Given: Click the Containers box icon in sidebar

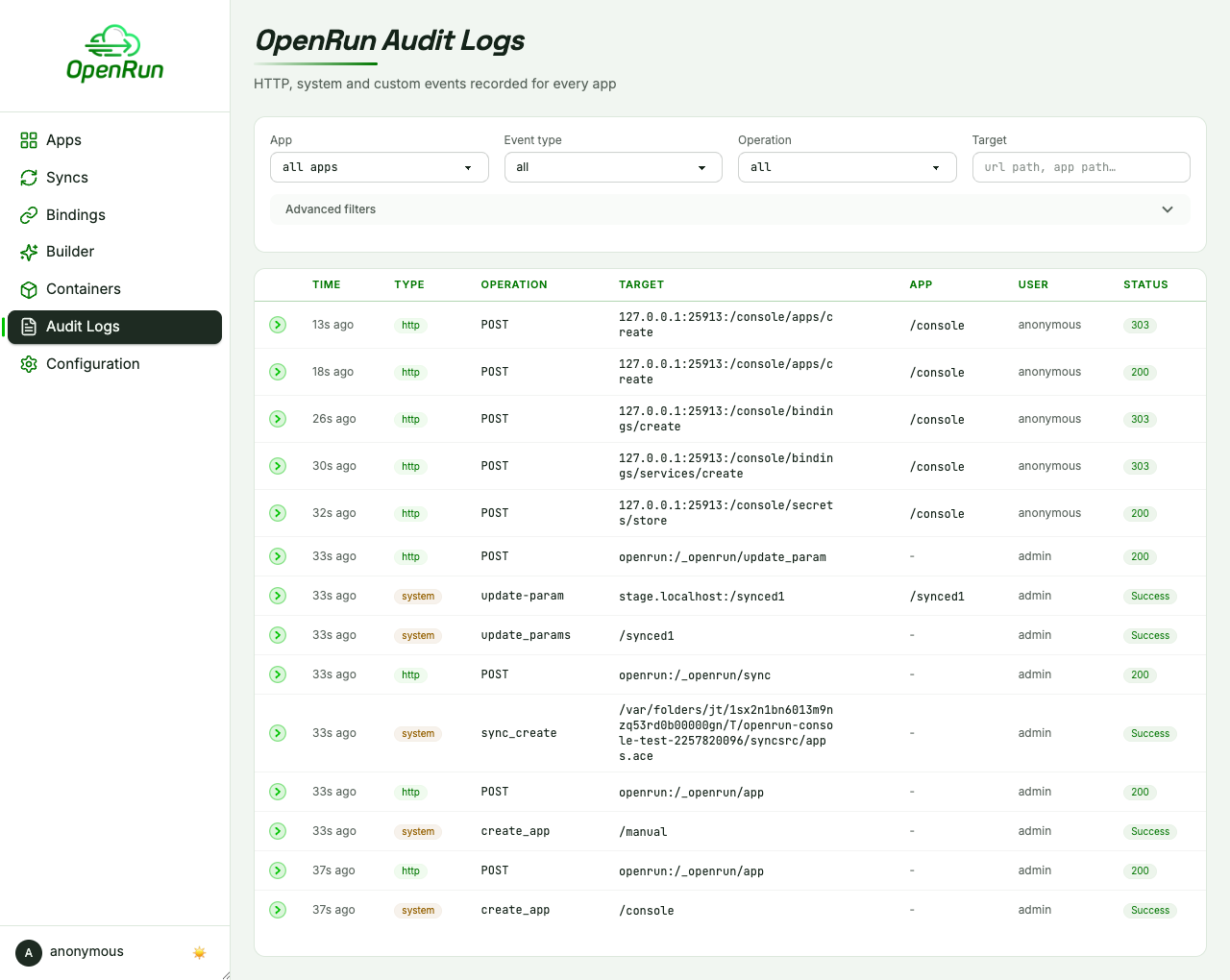Looking at the screenshot, I should (29, 289).
